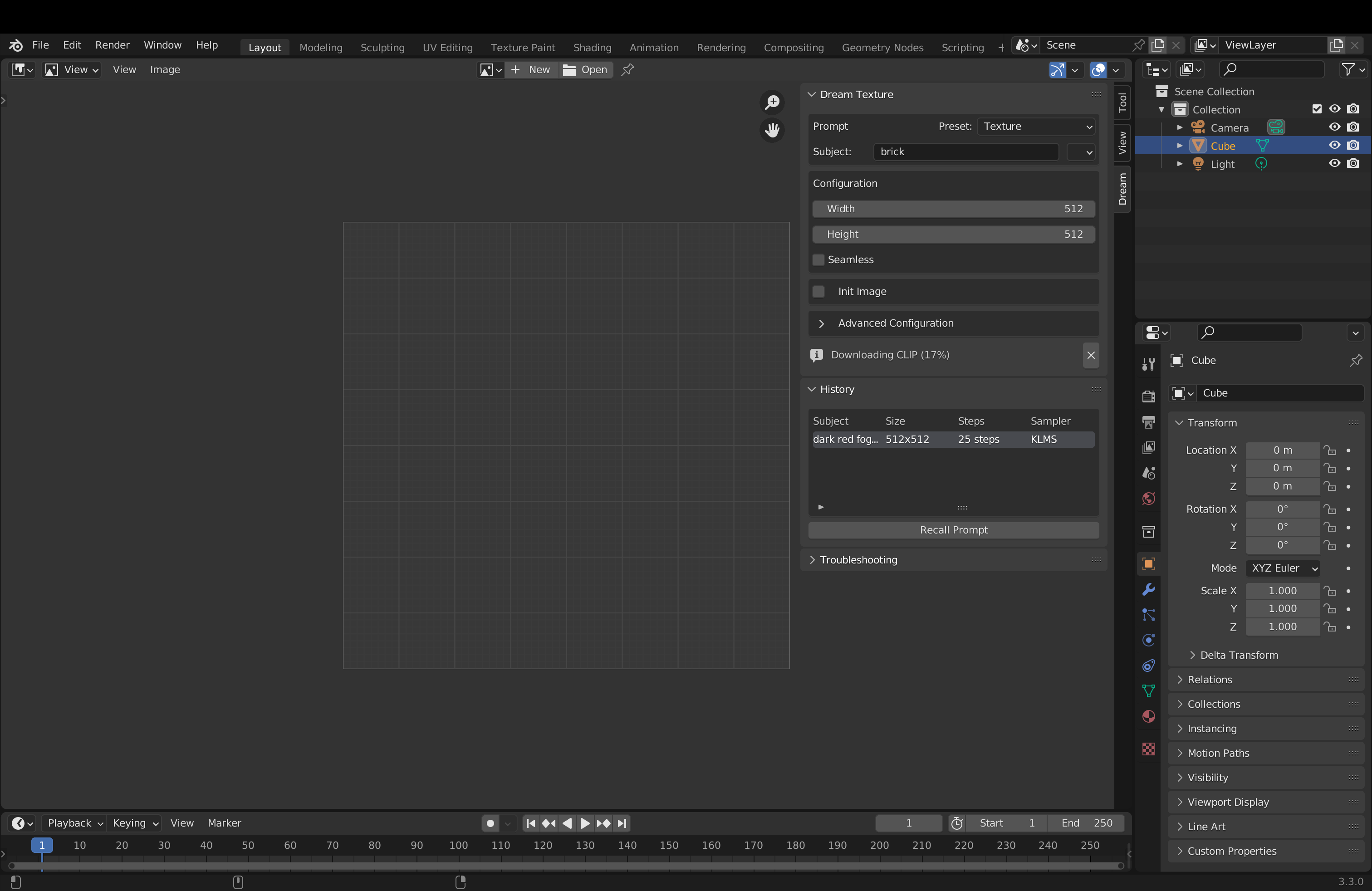Select the zoom magnifier icon in the image viewport
Image resolution: width=1372 pixels, height=891 pixels.
point(772,102)
